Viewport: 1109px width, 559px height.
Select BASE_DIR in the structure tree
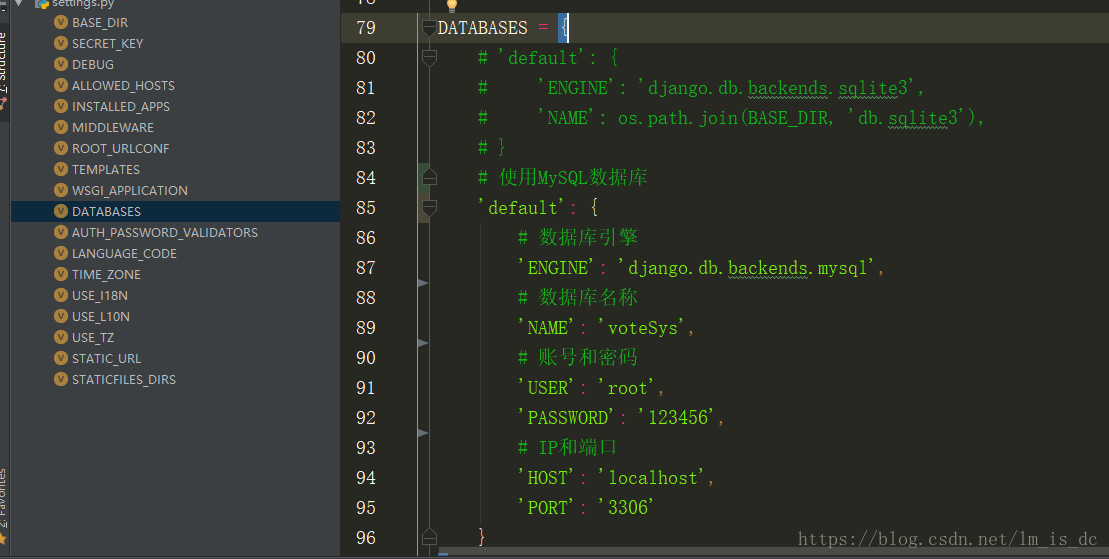point(100,23)
